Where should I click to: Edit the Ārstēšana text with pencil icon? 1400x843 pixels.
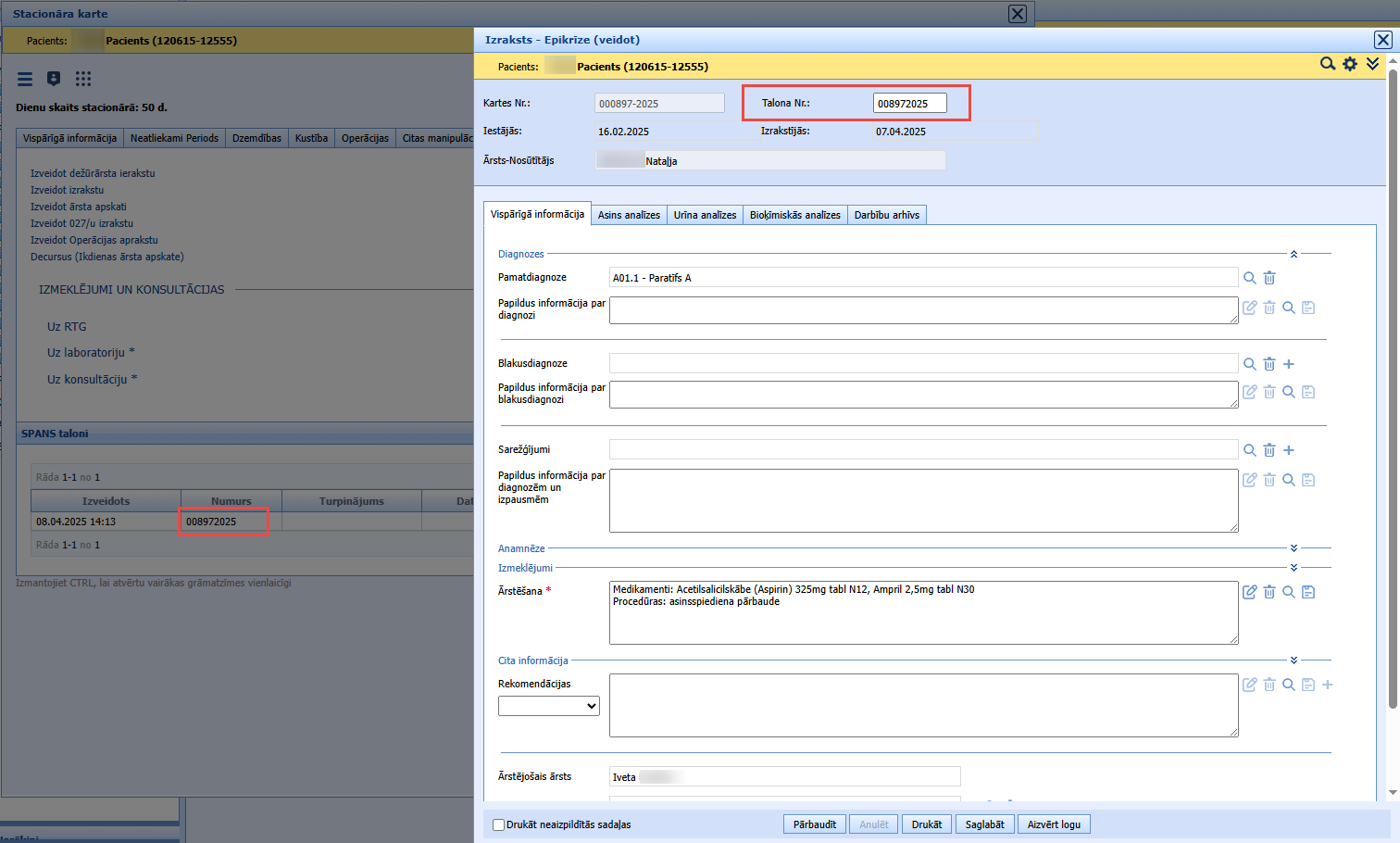pos(1250,592)
